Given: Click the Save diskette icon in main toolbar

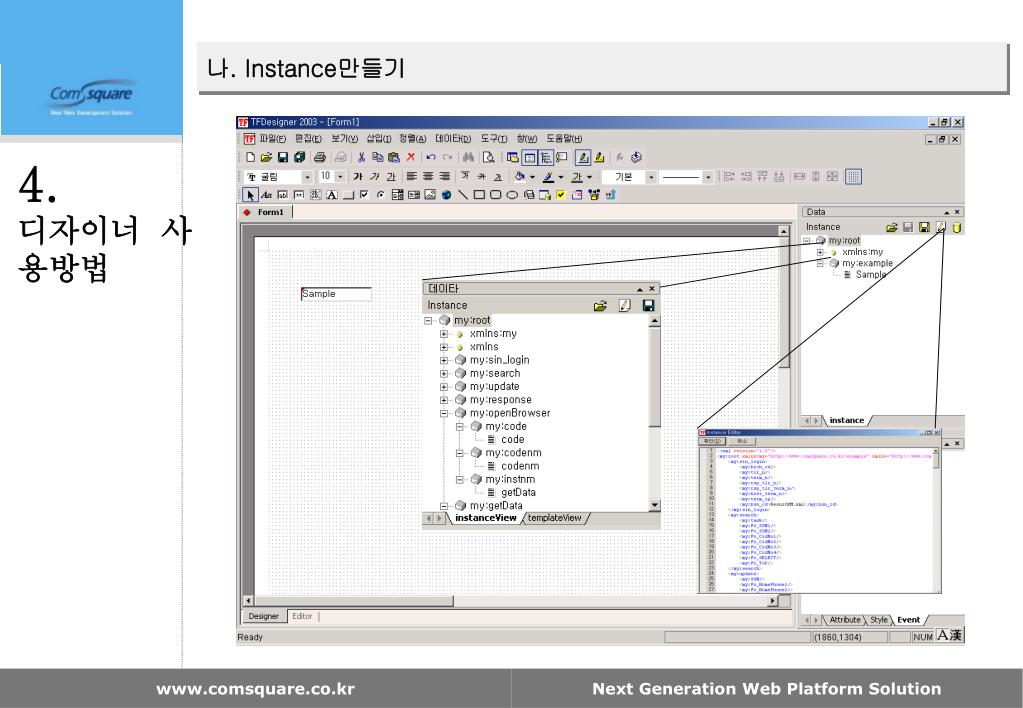Looking at the screenshot, I should (282, 157).
